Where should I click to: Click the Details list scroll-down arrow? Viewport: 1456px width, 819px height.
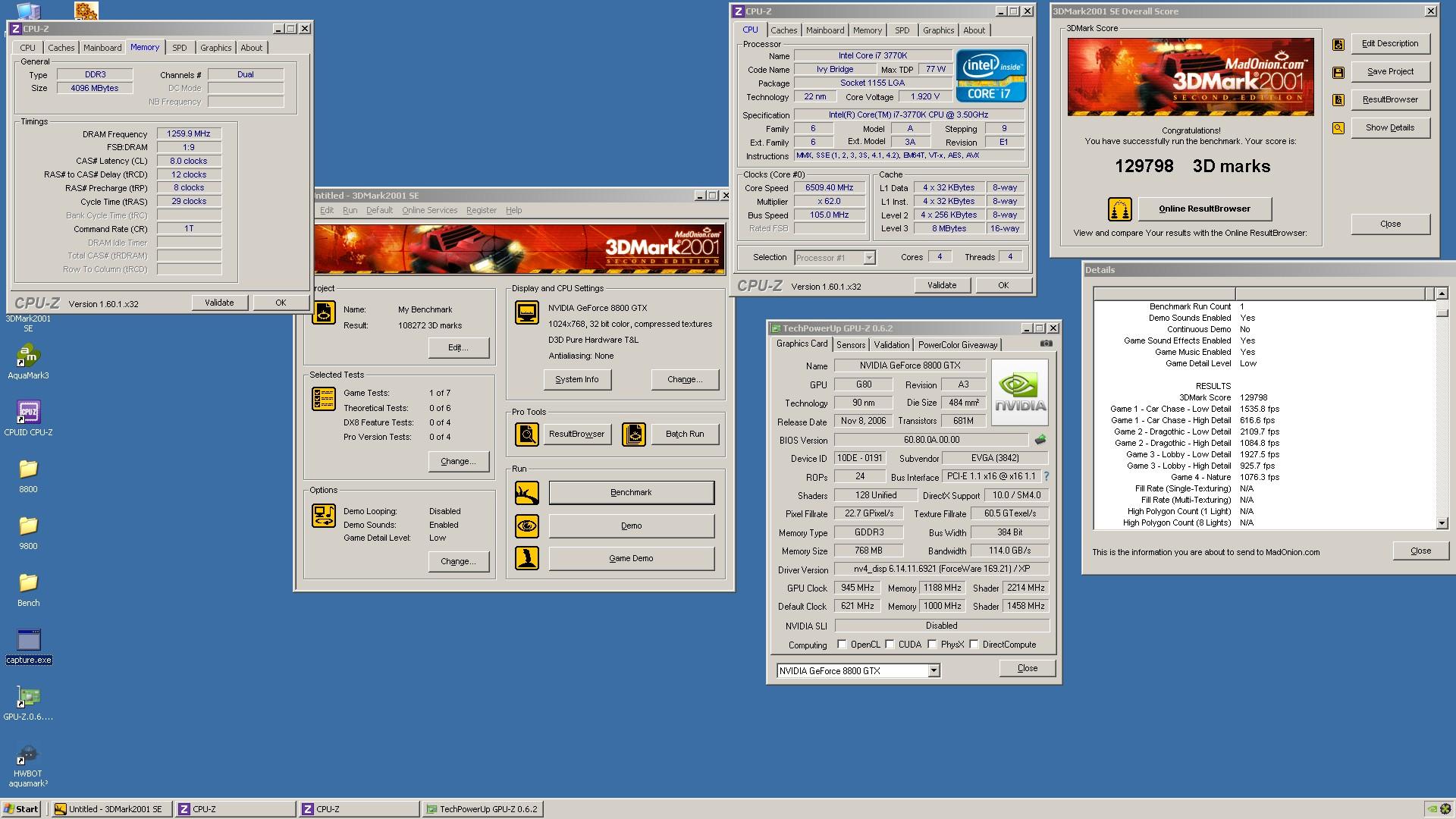coord(1442,523)
